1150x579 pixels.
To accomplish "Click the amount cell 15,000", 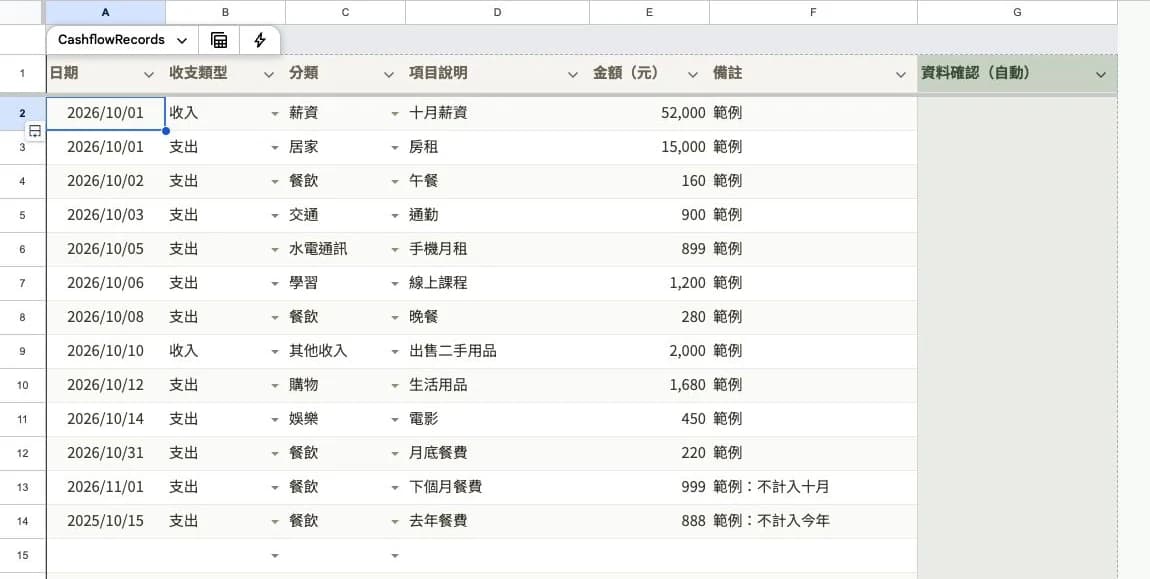I will coord(649,147).
